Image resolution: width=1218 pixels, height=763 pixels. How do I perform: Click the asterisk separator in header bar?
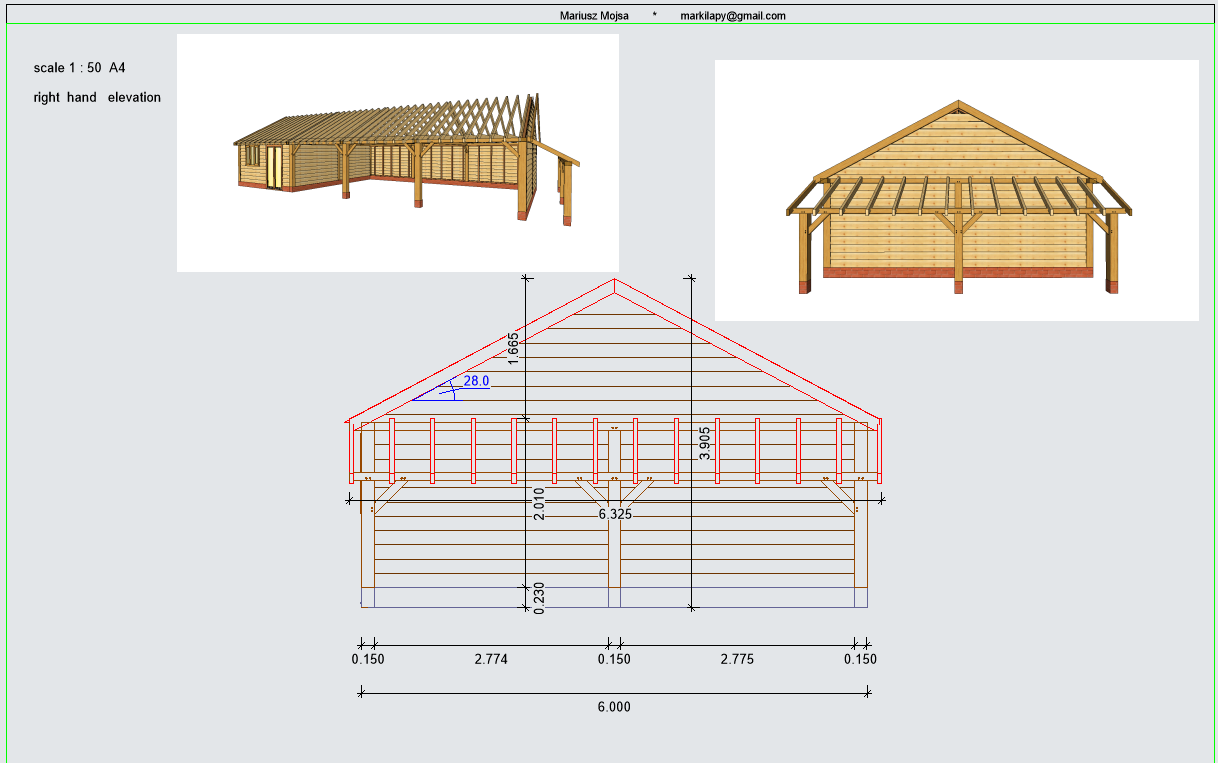[654, 16]
